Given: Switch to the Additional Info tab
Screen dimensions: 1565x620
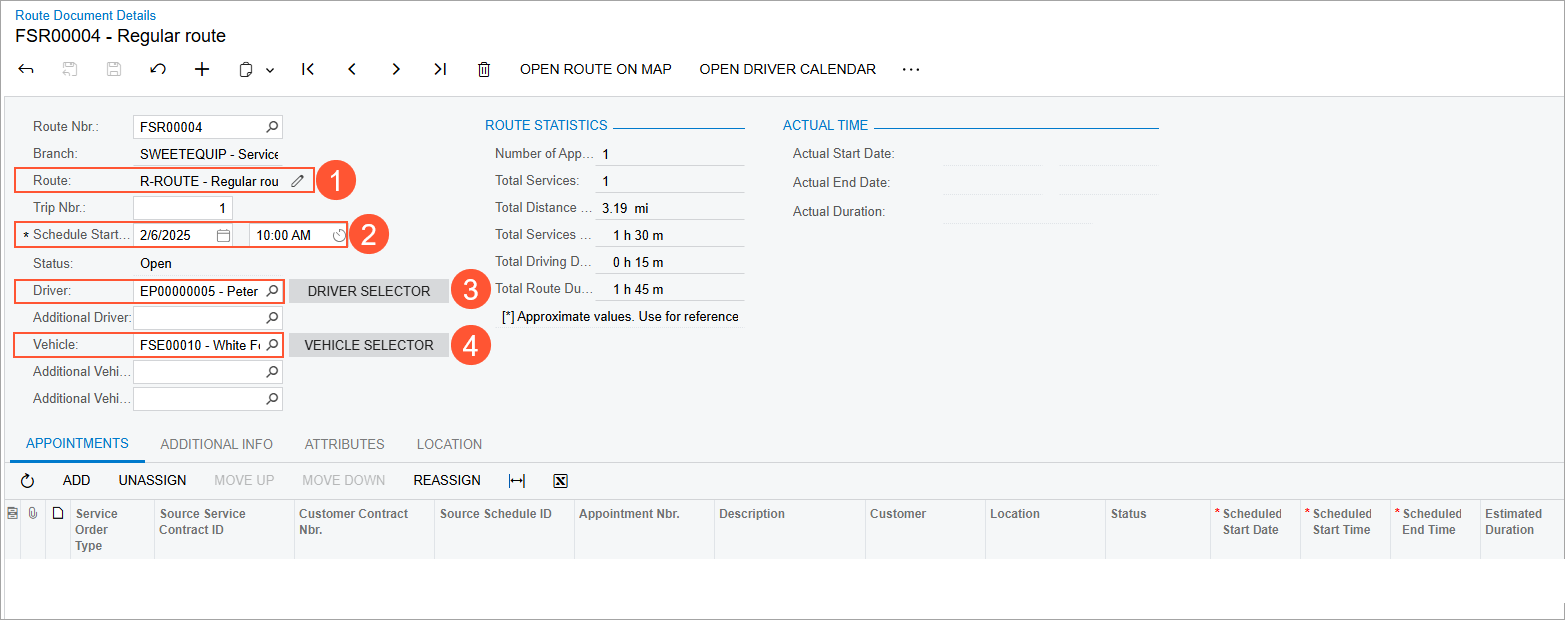Looking at the screenshot, I should click(x=216, y=444).
